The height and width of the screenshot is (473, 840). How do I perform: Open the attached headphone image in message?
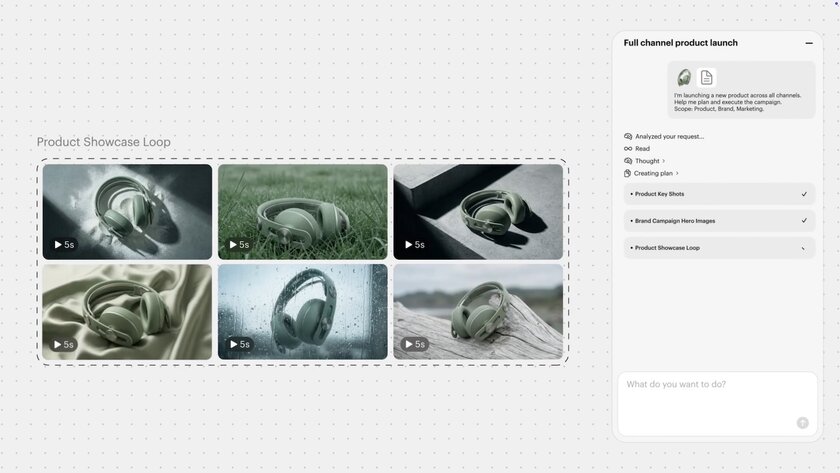click(x=684, y=78)
